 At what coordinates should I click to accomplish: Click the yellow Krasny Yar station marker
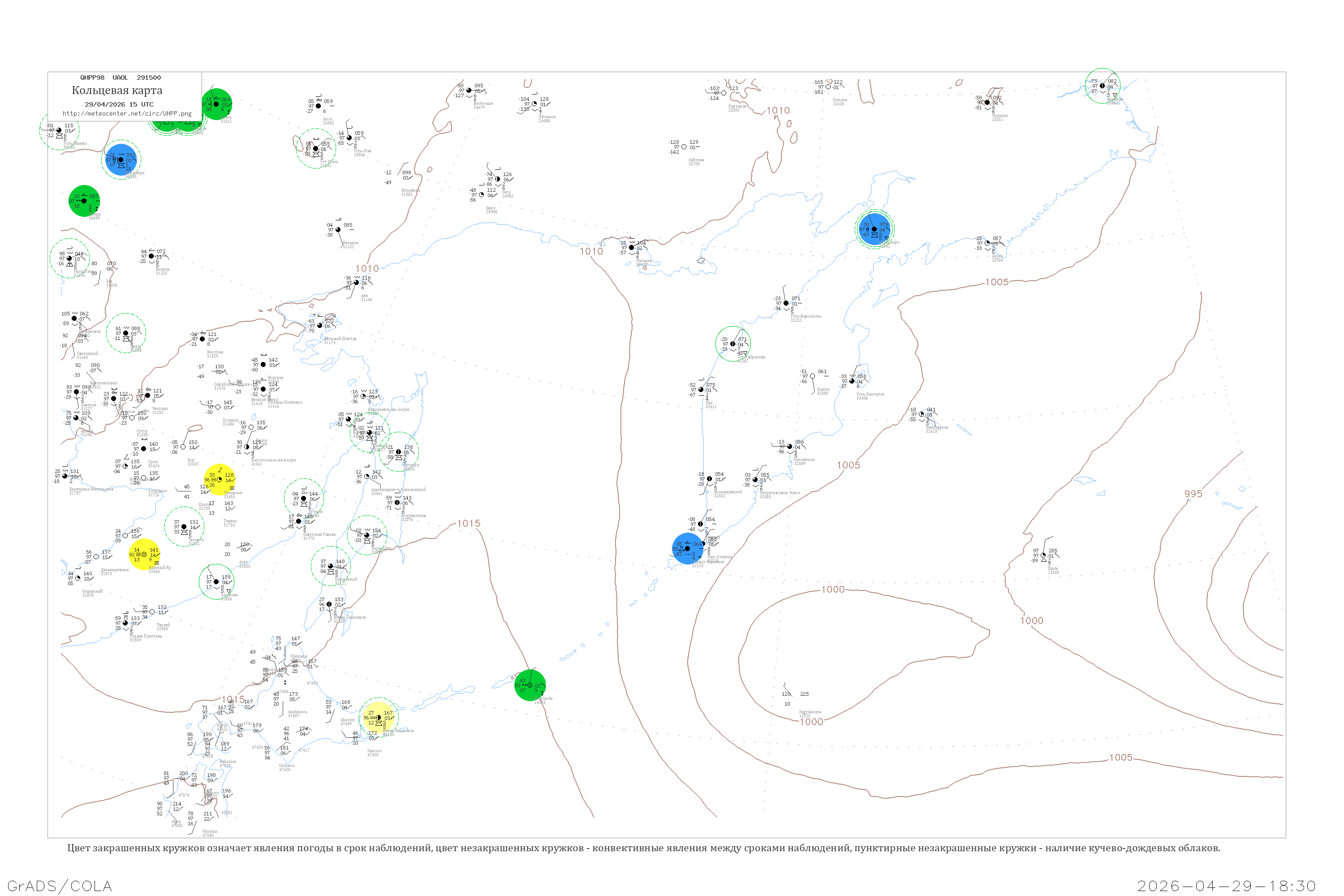(144, 555)
